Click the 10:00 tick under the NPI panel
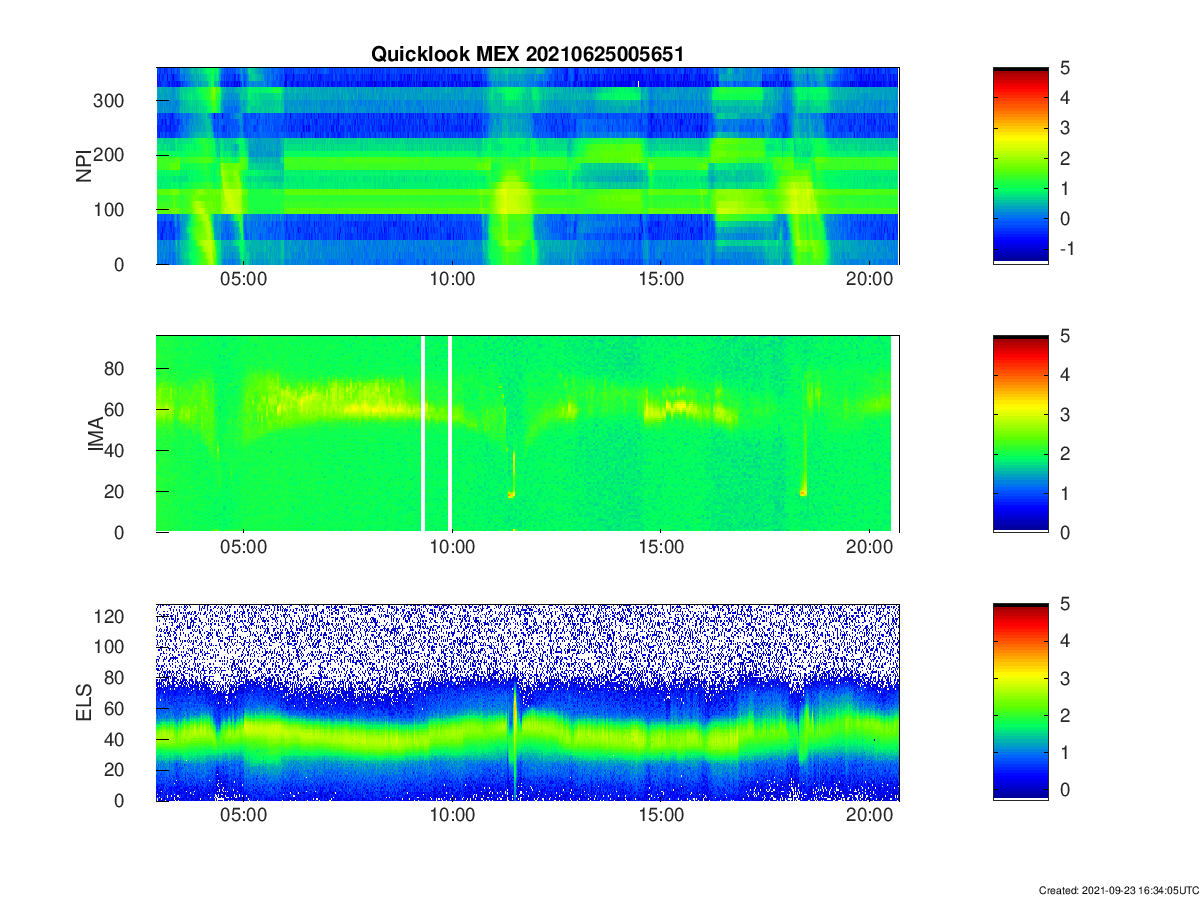Viewport: 1200px width, 900px height. tap(452, 280)
